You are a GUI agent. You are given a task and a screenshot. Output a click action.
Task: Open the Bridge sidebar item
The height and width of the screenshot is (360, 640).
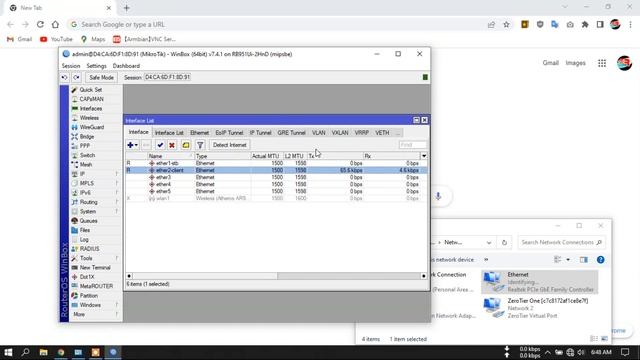tap(87, 137)
